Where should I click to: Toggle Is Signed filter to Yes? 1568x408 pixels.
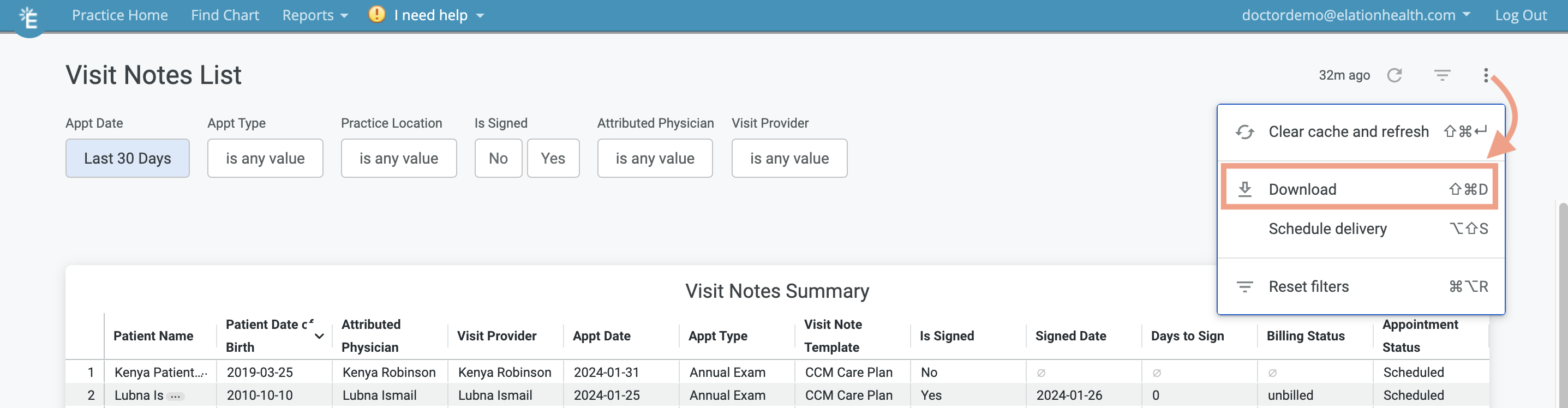(553, 158)
